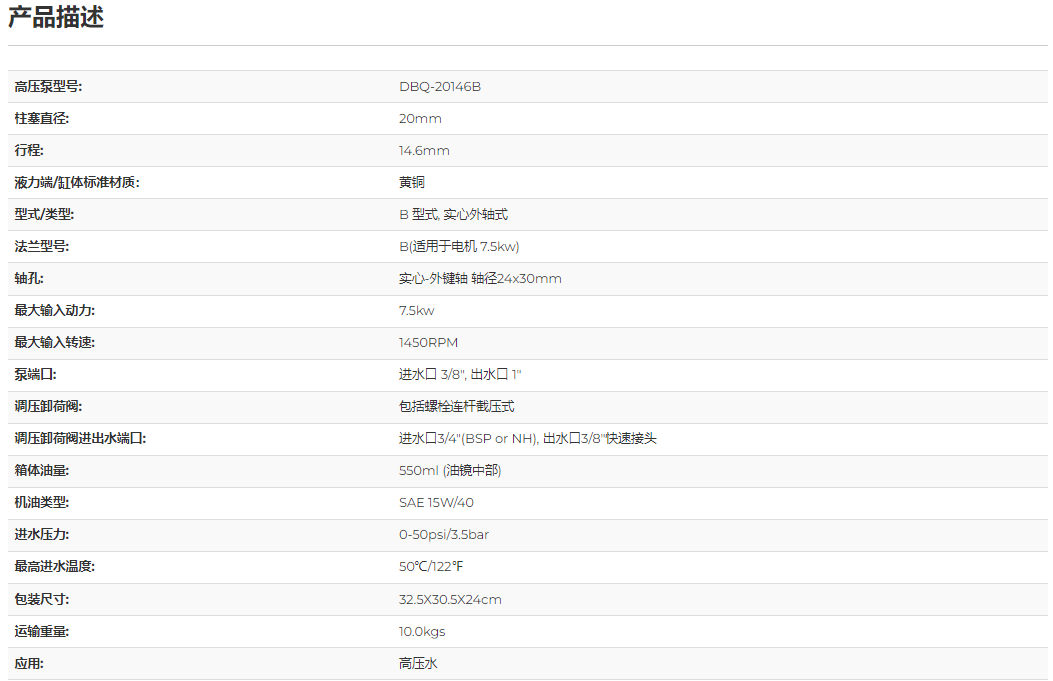
Task: Select the oil capacity value 550ml (油镜中部)
Action: [x=450, y=471]
